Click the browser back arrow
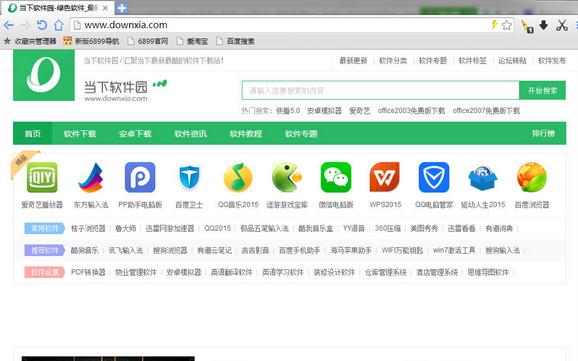The width and height of the screenshot is (578, 361). point(8,25)
